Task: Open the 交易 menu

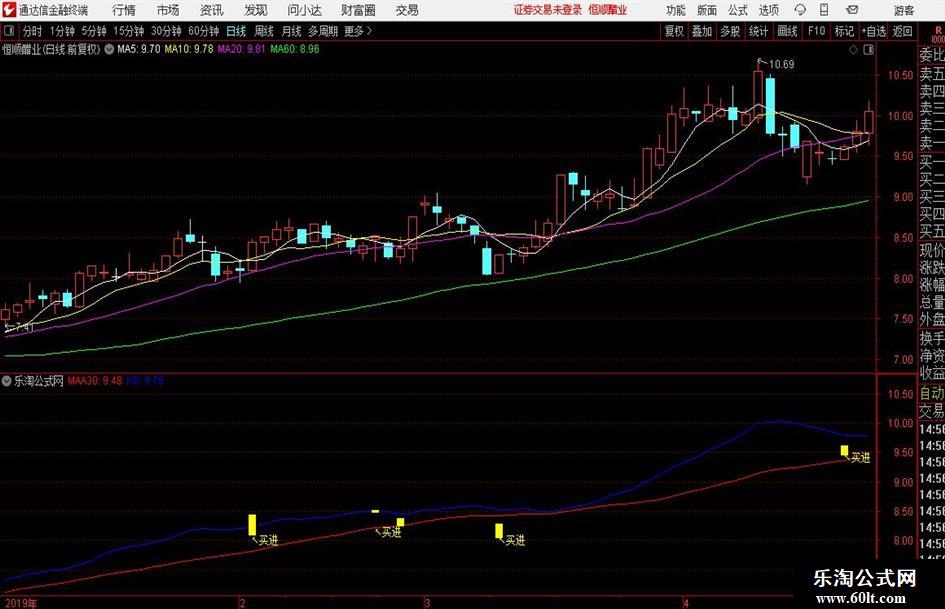Action: coord(407,10)
